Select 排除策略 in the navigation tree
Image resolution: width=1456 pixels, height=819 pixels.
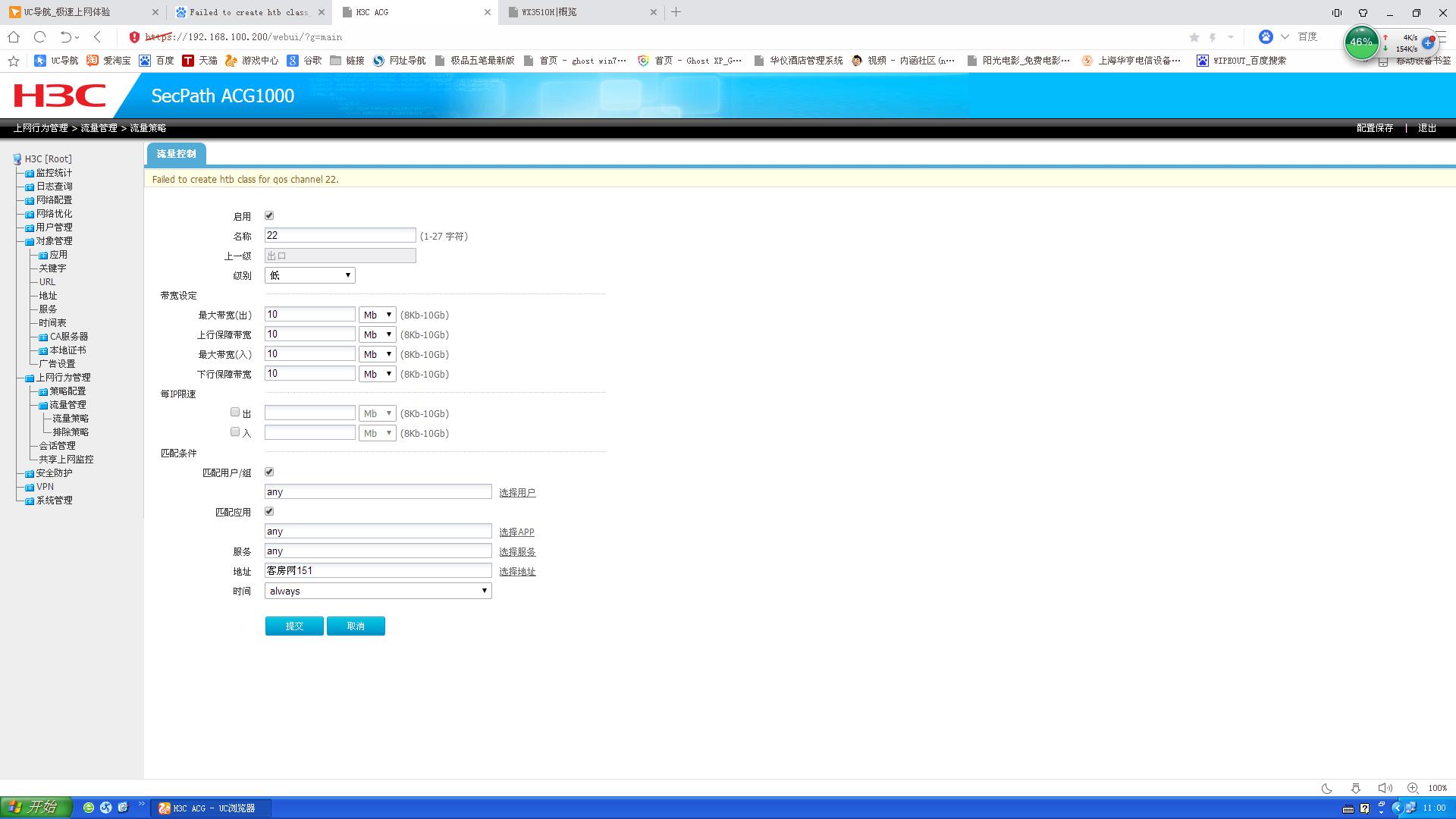(70, 432)
